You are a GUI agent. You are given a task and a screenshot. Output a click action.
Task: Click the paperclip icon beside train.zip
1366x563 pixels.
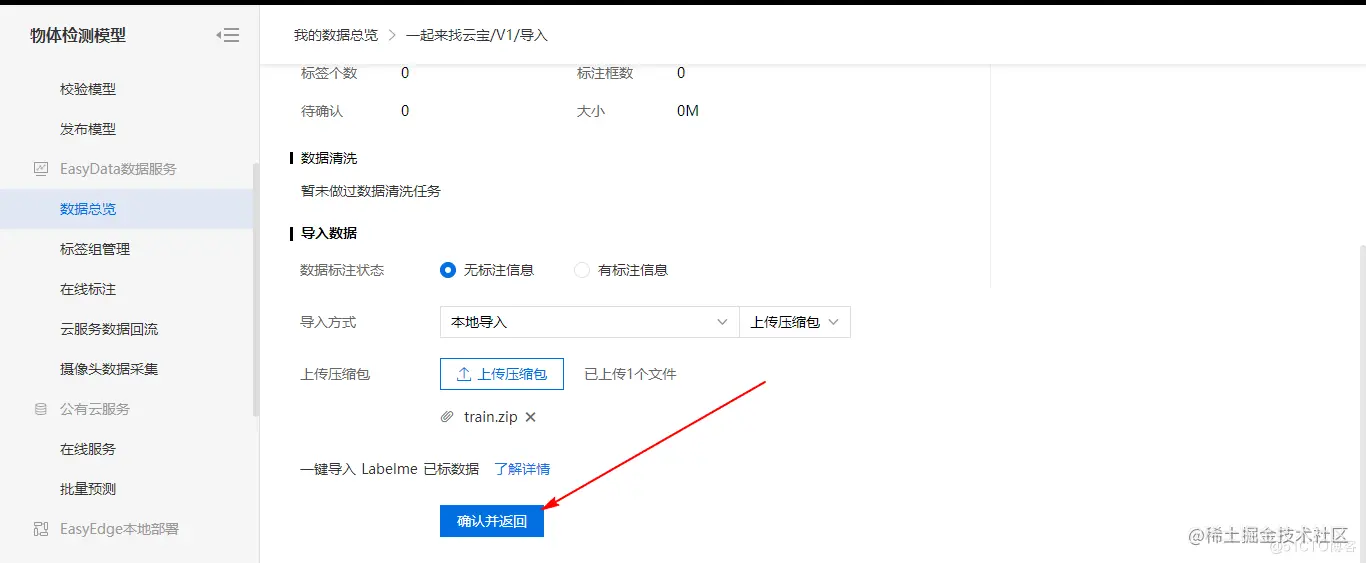coord(448,417)
